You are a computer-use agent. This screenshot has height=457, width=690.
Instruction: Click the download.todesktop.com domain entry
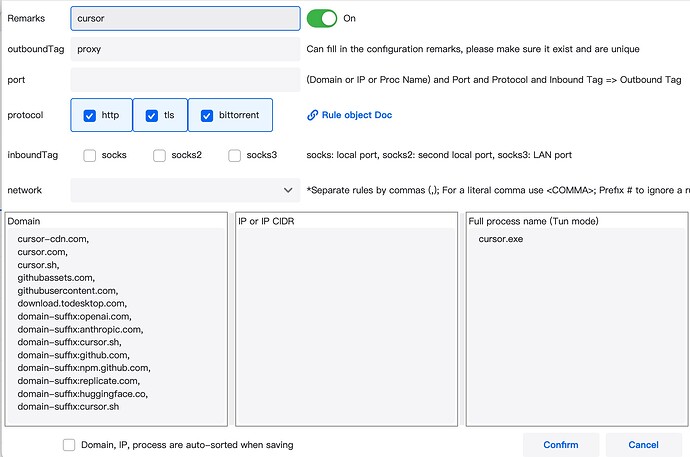72,303
